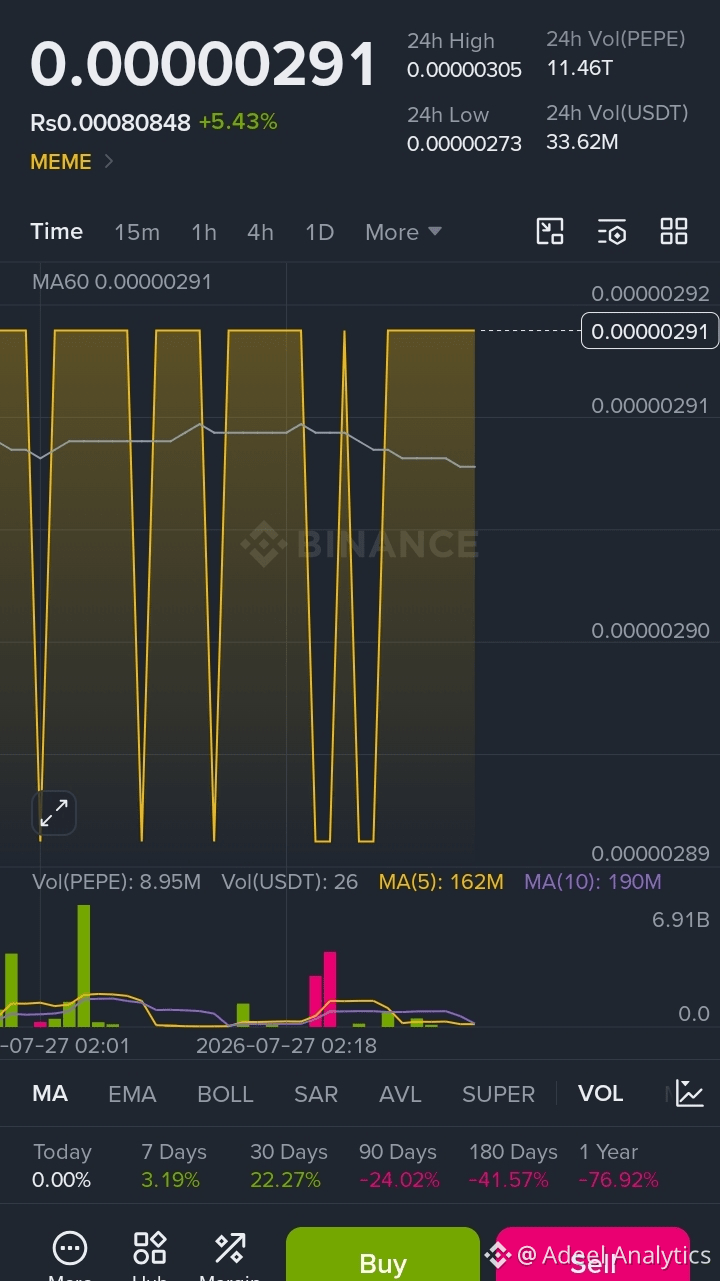This screenshot has height=1281, width=720.
Task: Tap the MA60 0.00000291 indicator label
Action: 122,282
